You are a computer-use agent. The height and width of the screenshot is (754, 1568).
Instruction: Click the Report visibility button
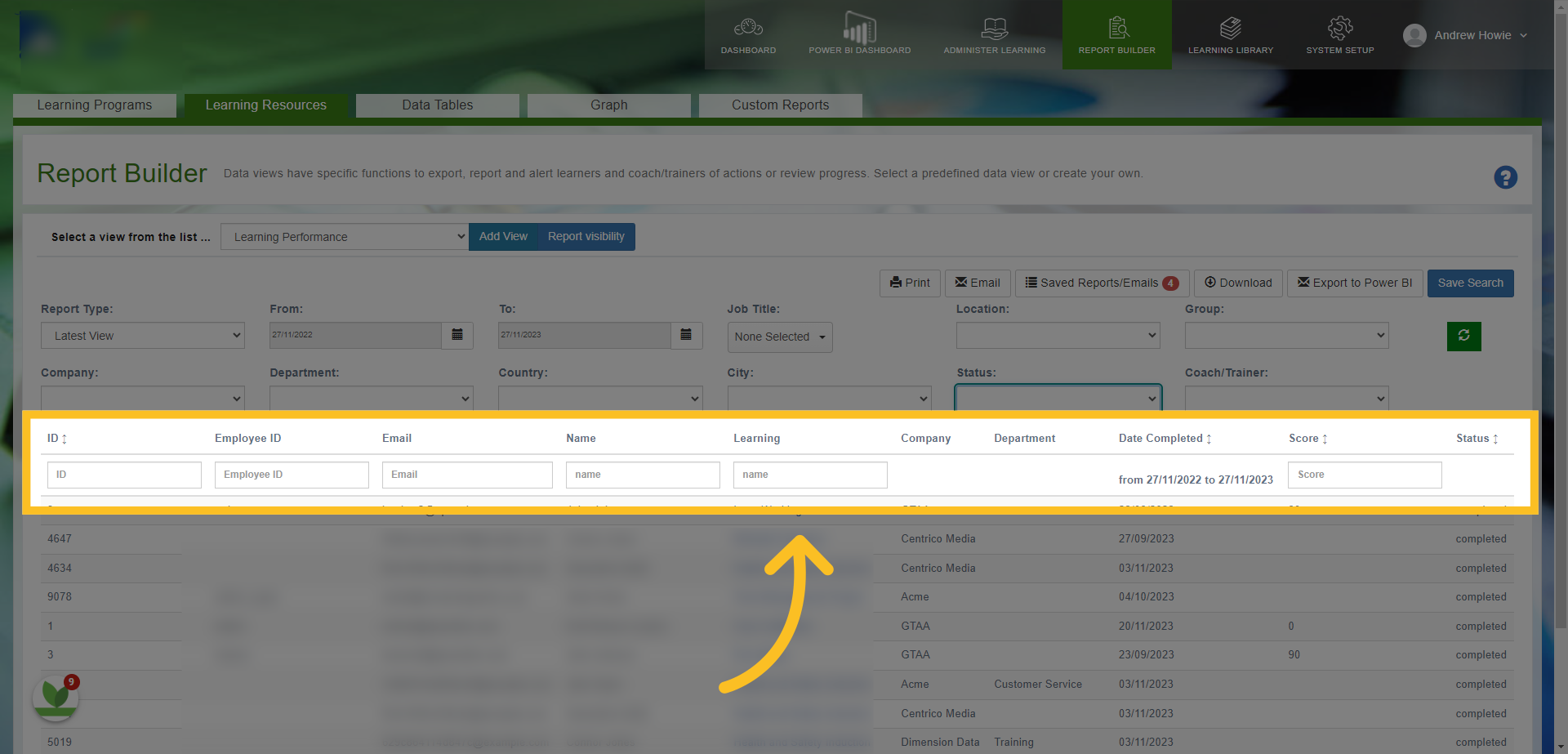coord(586,237)
